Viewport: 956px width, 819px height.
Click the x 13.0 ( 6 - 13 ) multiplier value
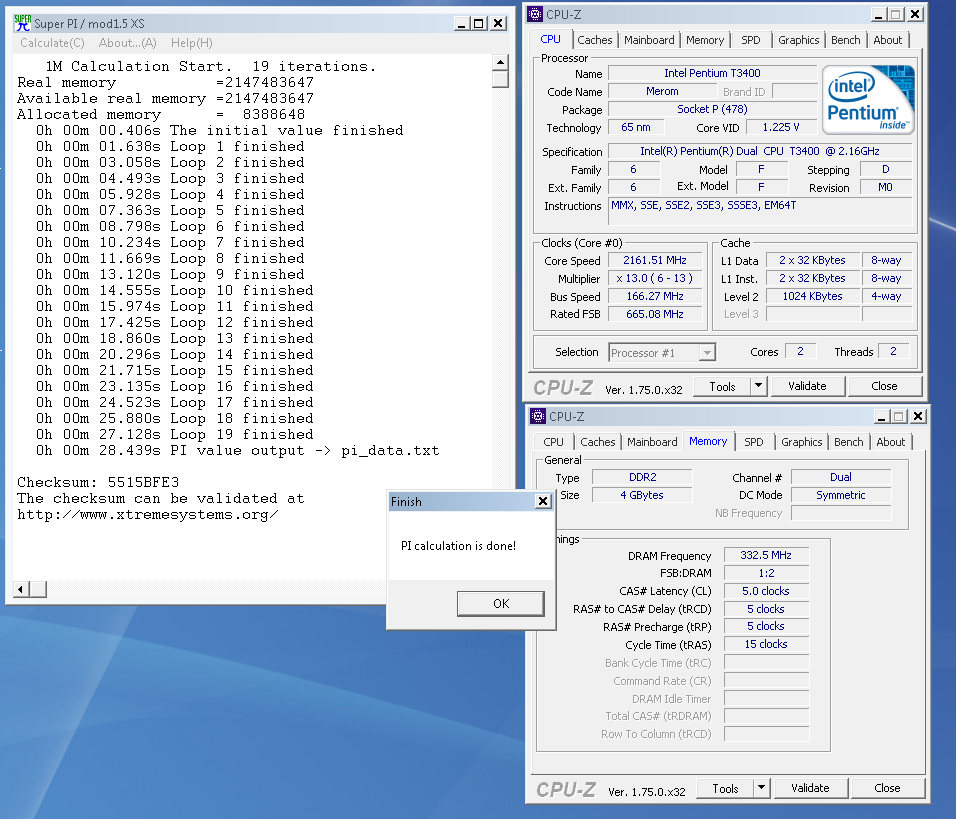click(x=655, y=278)
